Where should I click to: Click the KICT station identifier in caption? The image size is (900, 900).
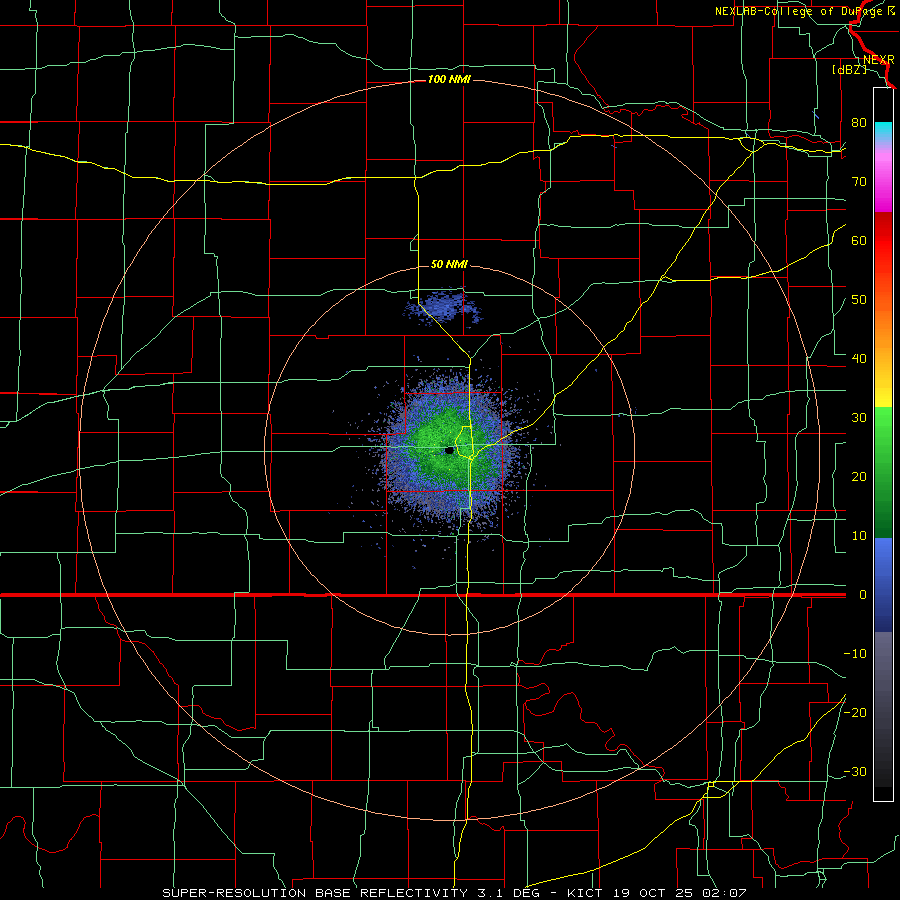585,893
